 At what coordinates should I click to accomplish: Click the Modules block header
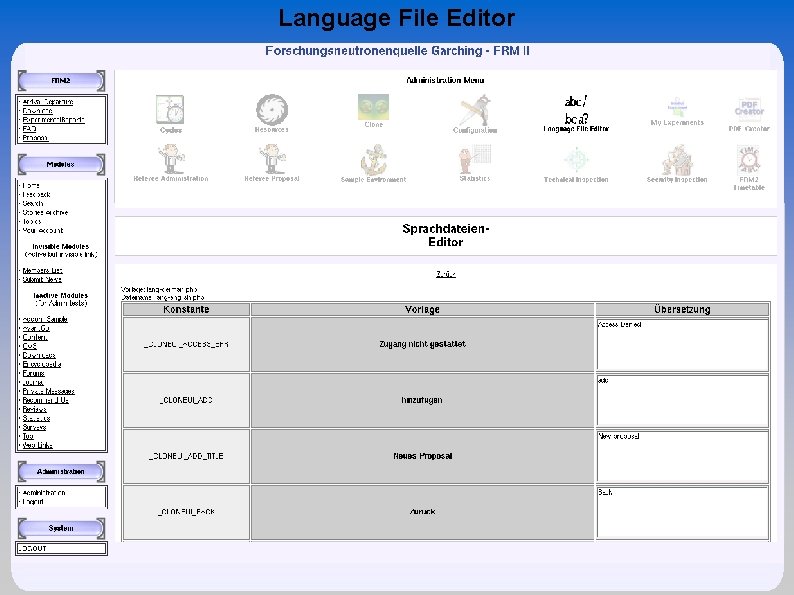(x=61, y=165)
